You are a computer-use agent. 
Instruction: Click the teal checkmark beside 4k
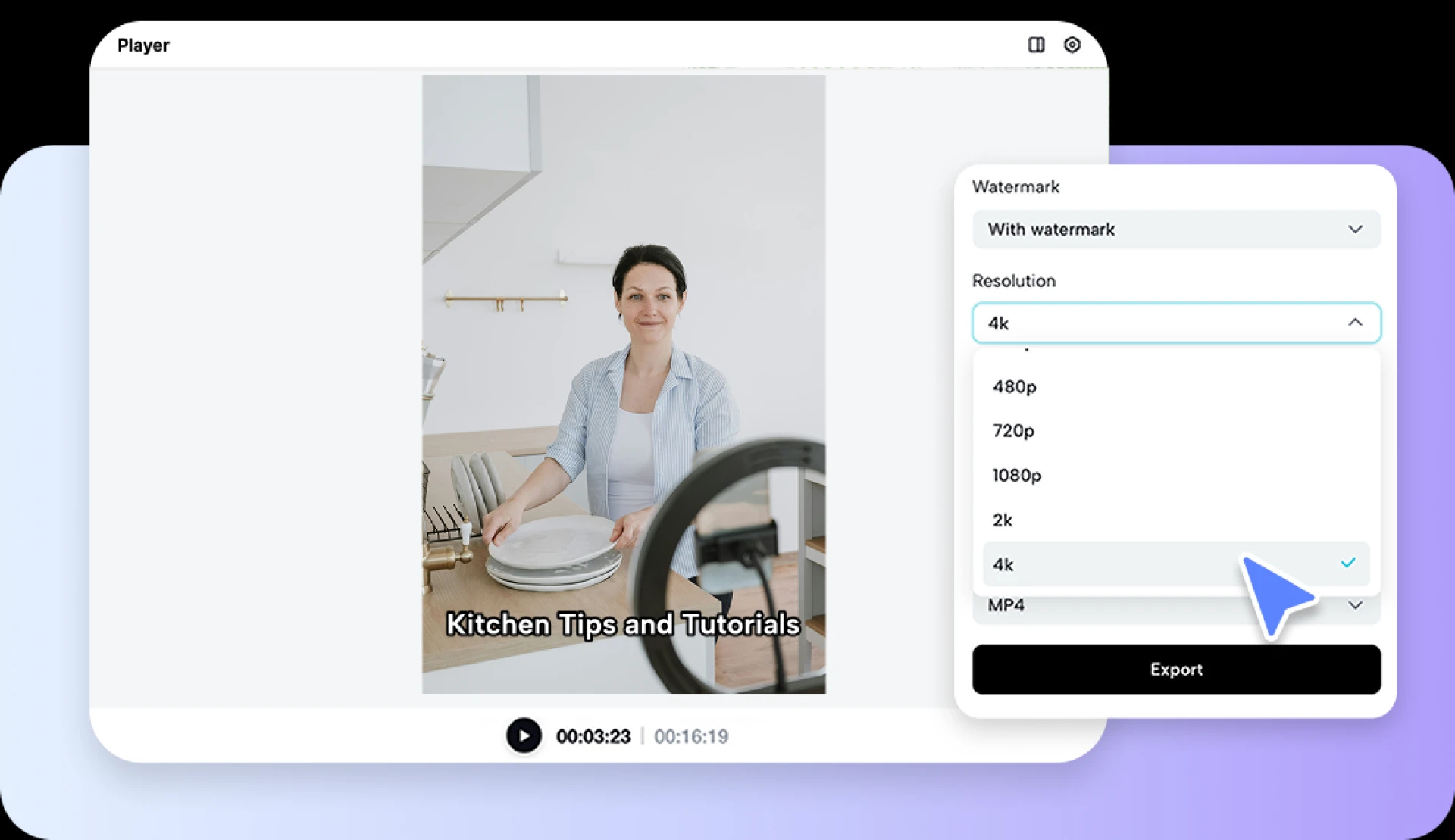[x=1349, y=563]
